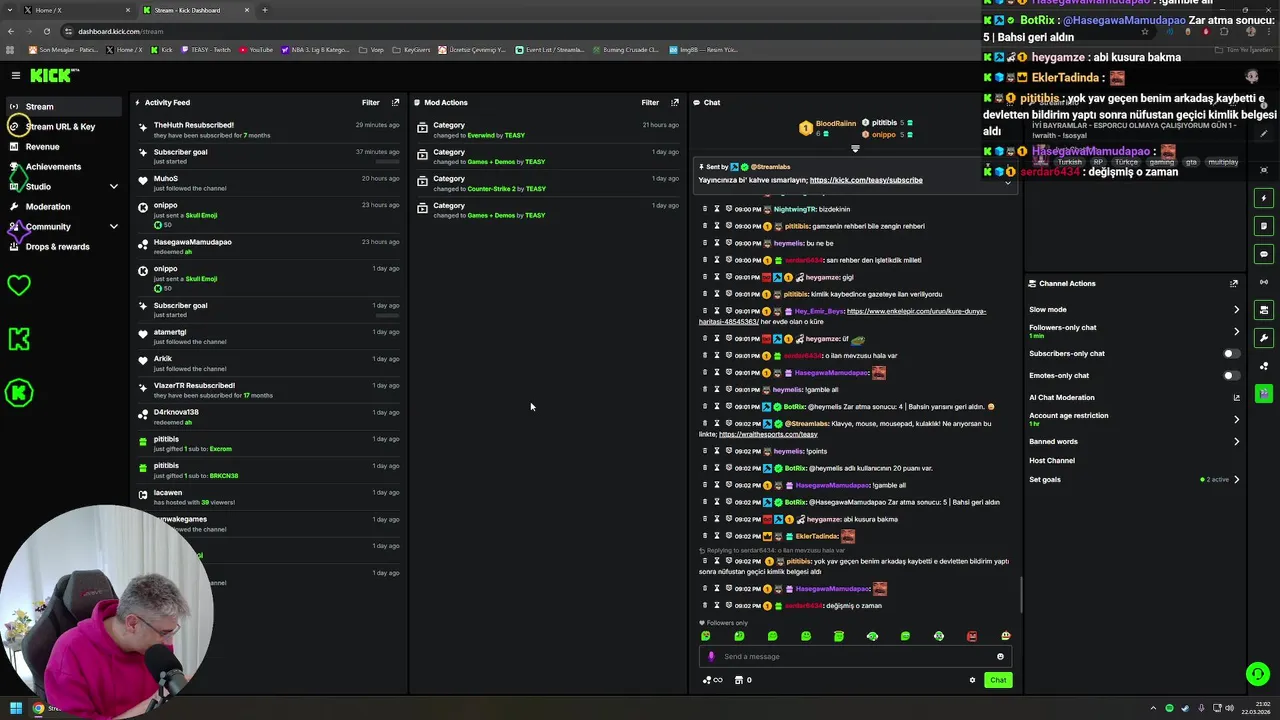Insert the first green quick emote

[706, 636]
